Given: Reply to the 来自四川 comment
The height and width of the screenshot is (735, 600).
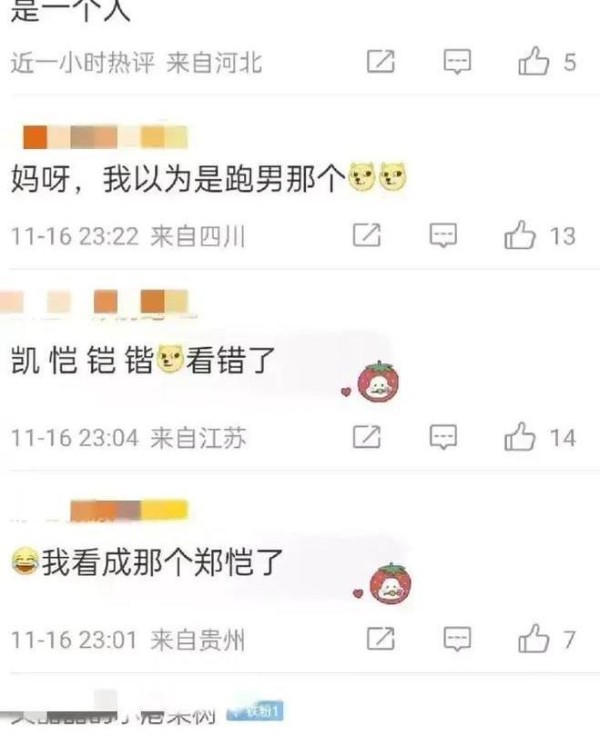Looking at the screenshot, I should [x=443, y=235].
